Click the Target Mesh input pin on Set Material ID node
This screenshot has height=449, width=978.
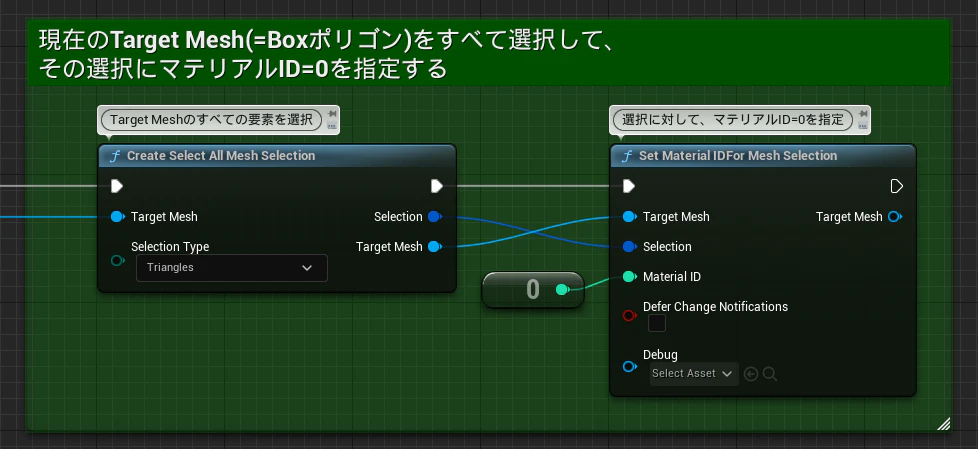coord(629,216)
